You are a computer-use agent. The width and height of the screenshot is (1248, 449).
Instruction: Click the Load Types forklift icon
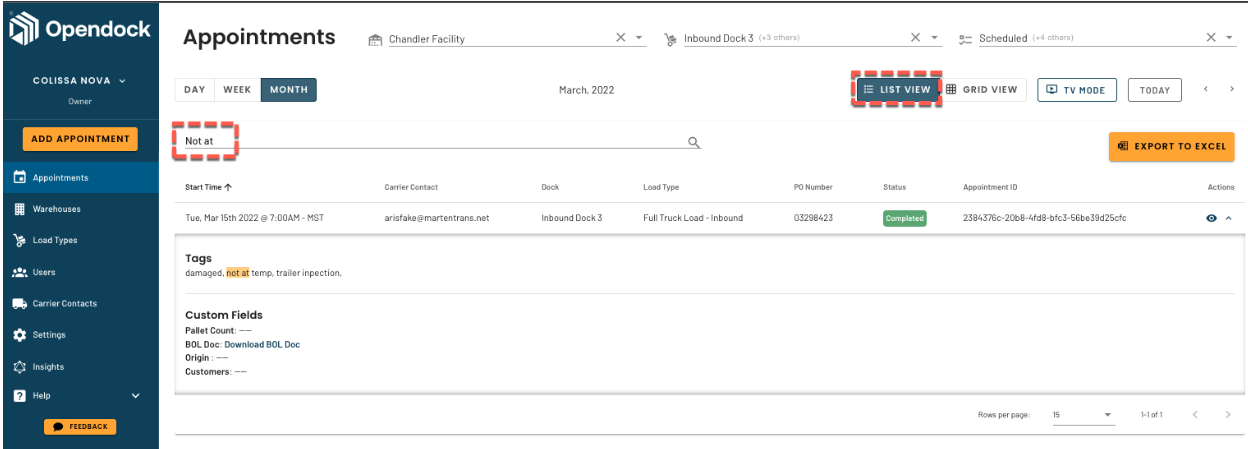coord(18,240)
